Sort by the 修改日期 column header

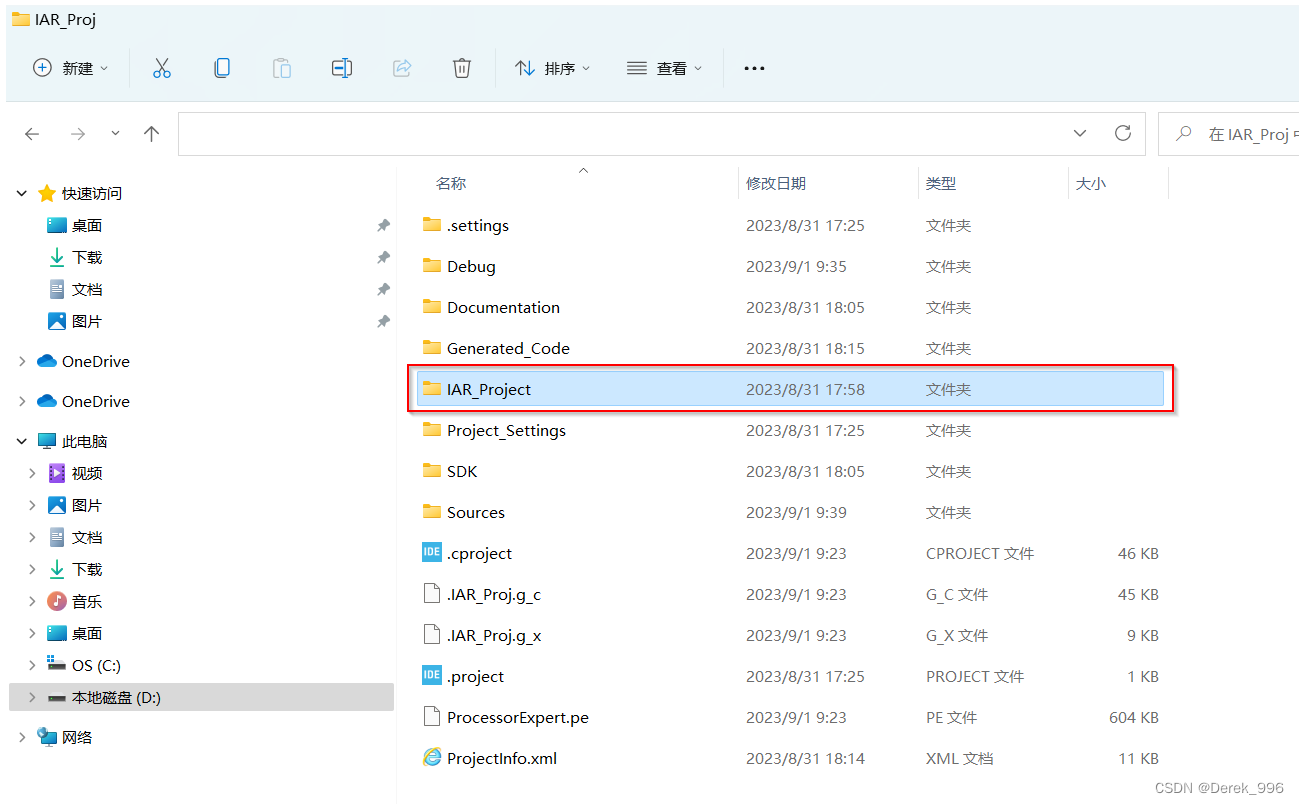pyautogui.click(x=776, y=183)
